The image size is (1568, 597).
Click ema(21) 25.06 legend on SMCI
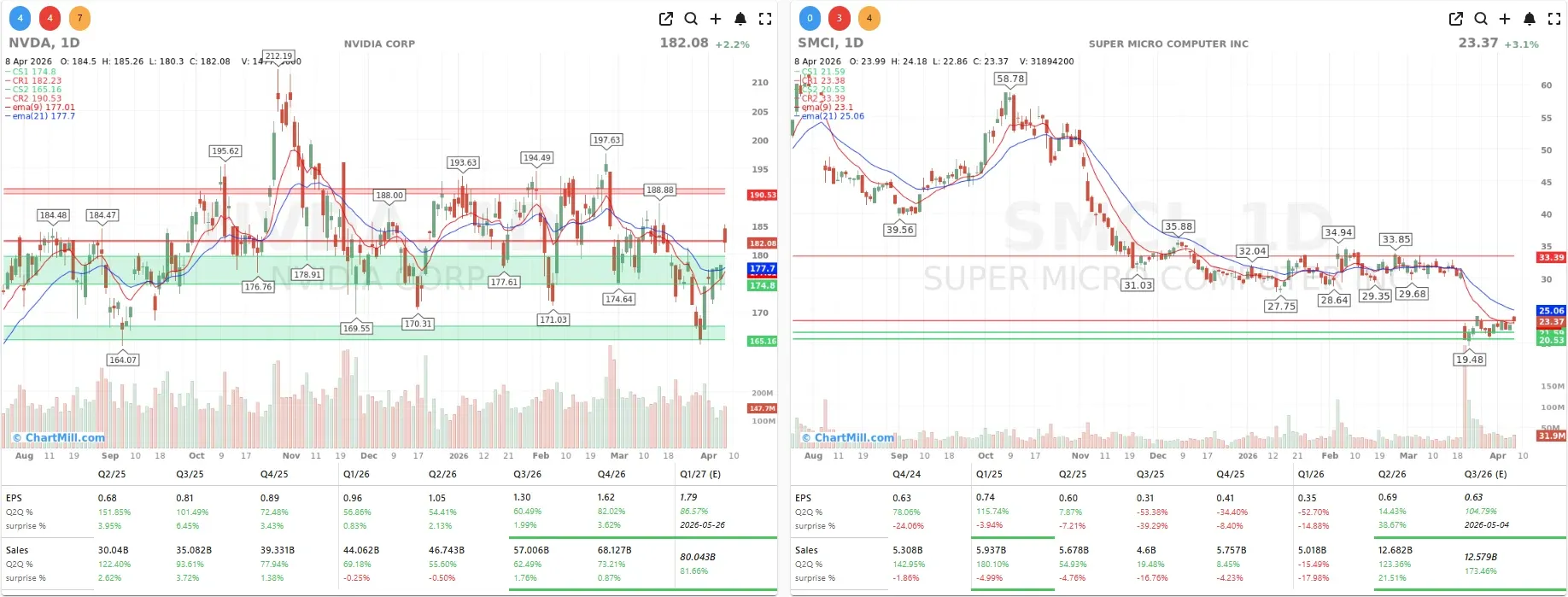click(830, 116)
